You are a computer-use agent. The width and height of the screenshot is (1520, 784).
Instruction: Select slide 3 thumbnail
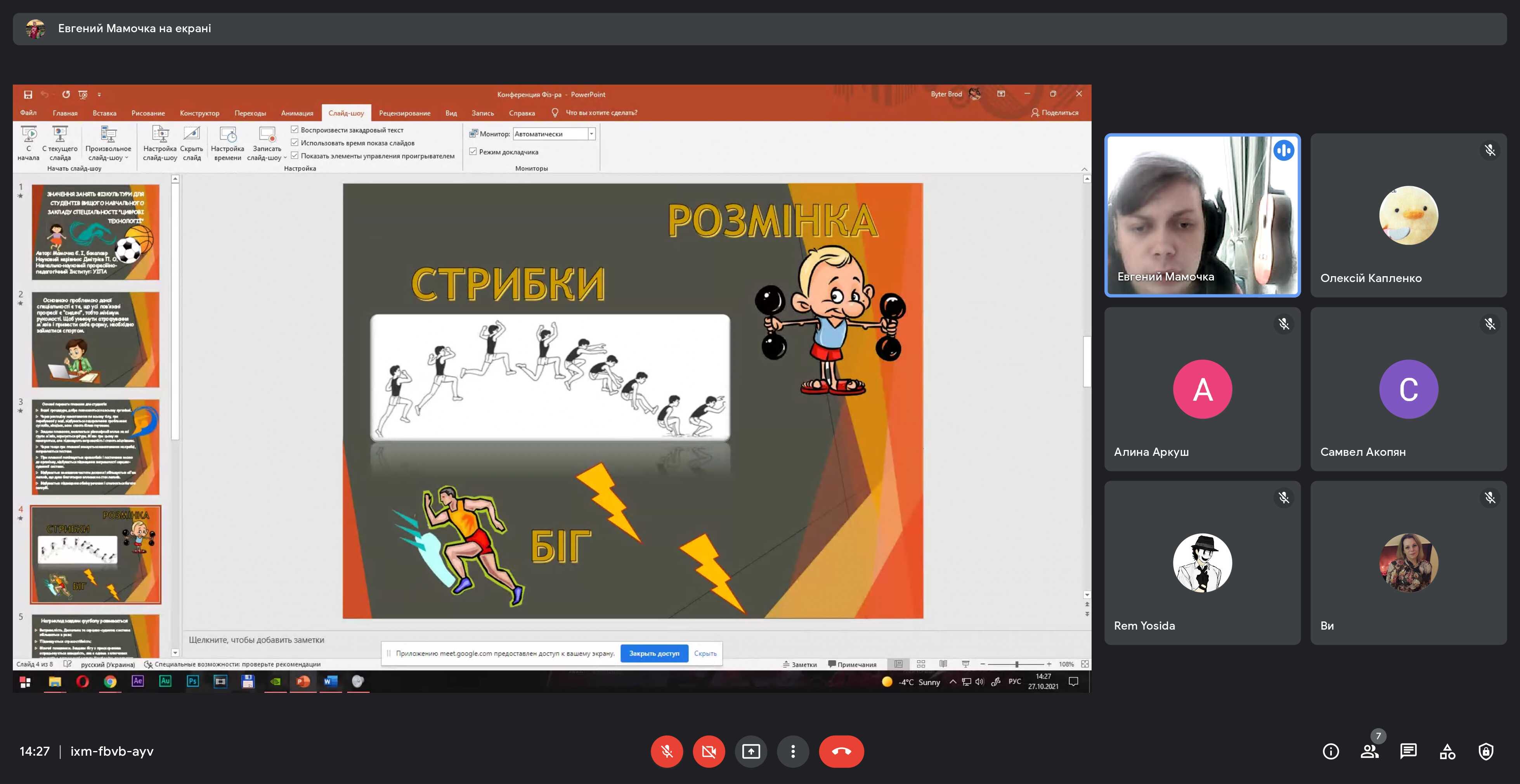(x=95, y=447)
